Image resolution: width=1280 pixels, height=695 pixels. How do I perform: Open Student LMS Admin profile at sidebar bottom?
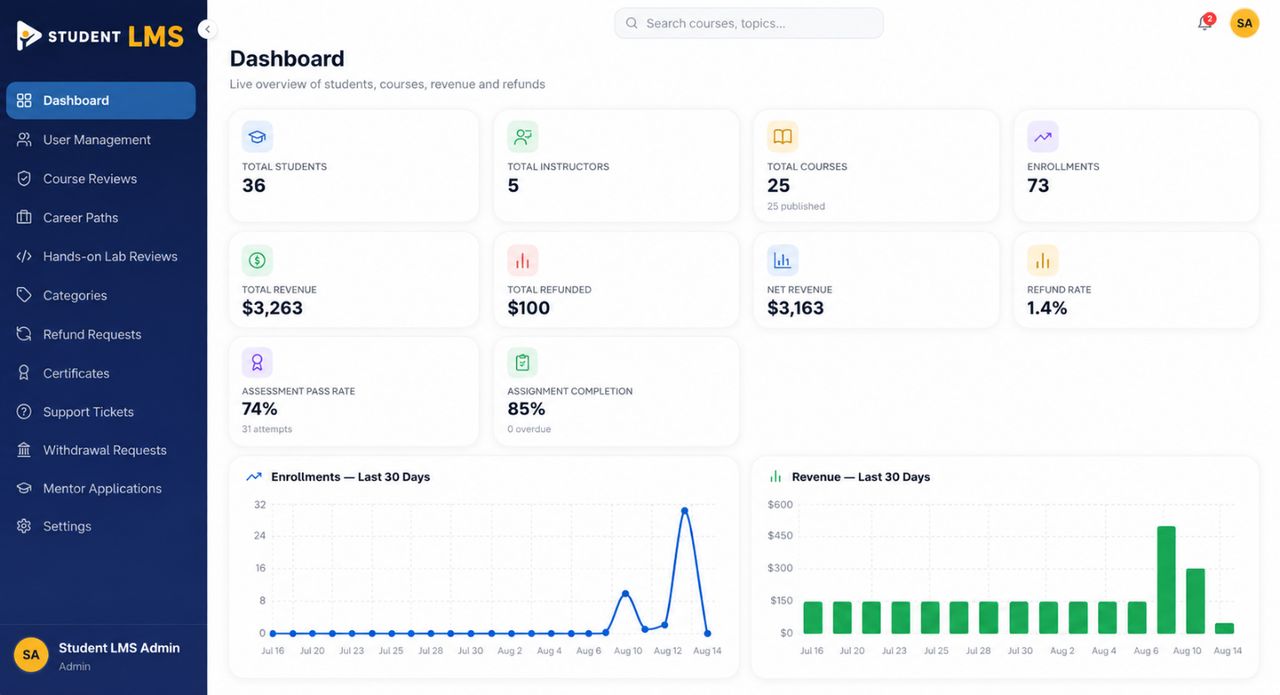tap(103, 656)
